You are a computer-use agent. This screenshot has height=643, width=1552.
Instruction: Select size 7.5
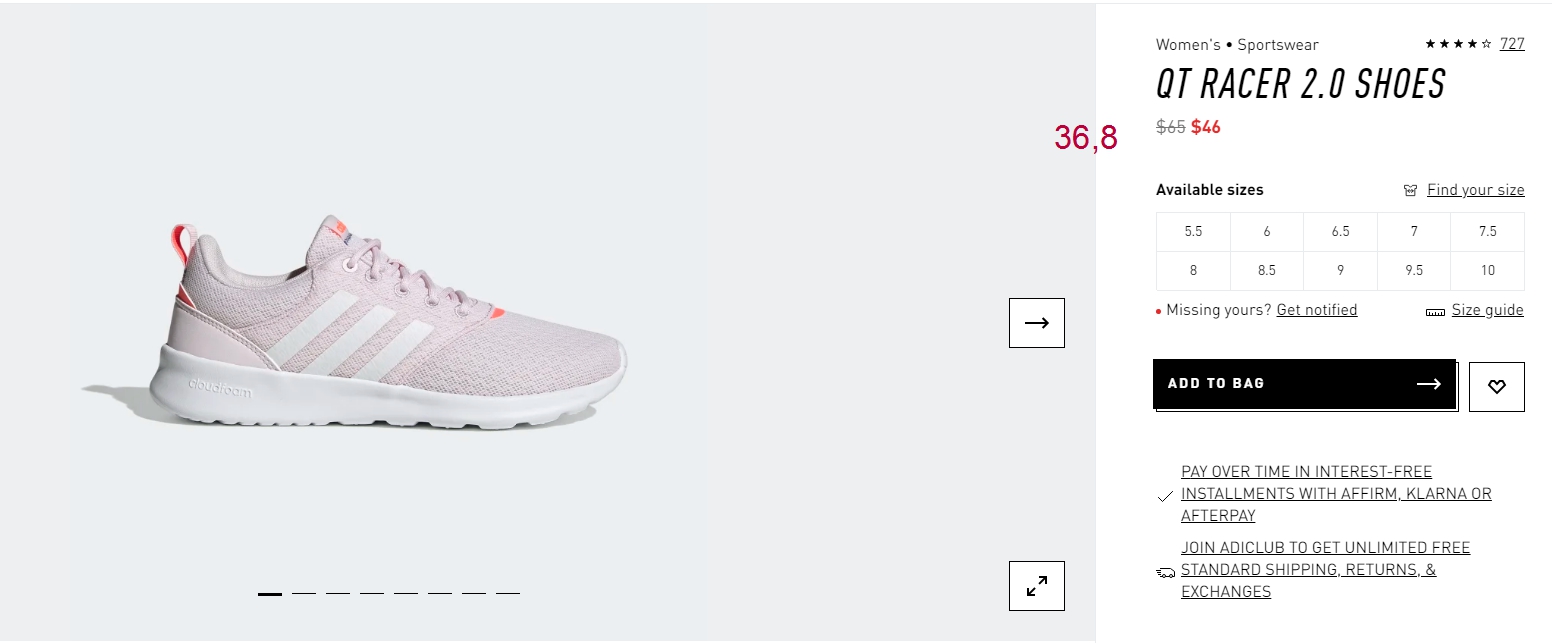click(1488, 231)
